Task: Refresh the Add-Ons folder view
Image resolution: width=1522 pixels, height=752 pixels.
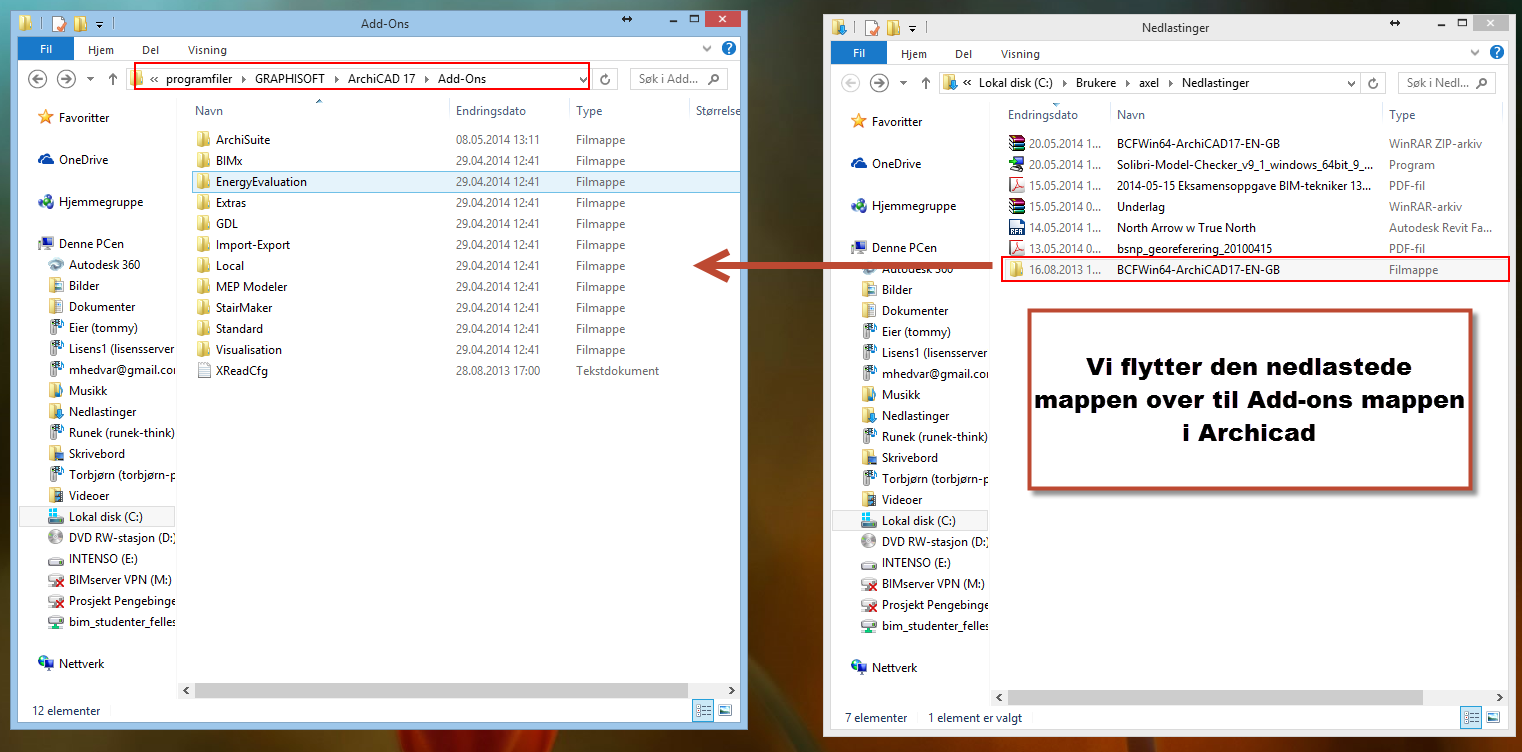Action: pyautogui.click(x=605, y=79)
